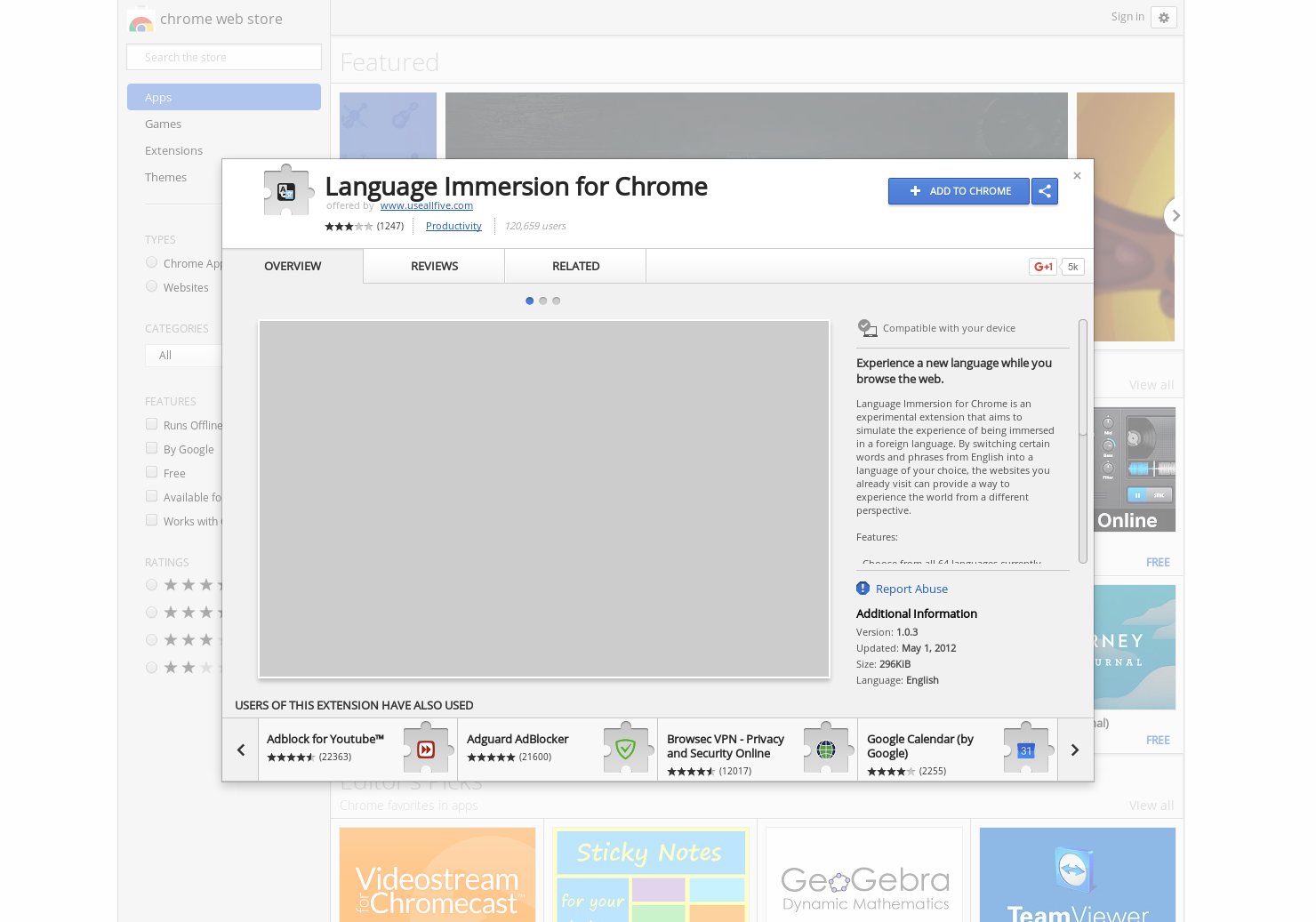Image resolution: width=1316 pixels, height=922 pixels.
Task: Go to next related extensions
Action: pos(1075,750)
